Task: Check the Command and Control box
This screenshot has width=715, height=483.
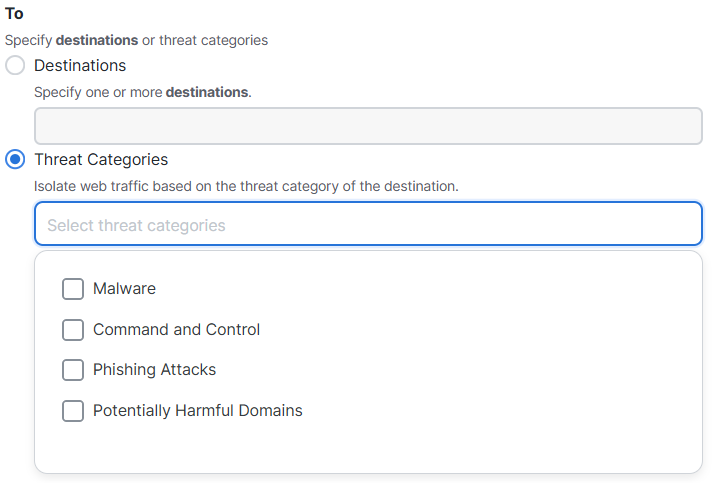Action: pos(73,330)
